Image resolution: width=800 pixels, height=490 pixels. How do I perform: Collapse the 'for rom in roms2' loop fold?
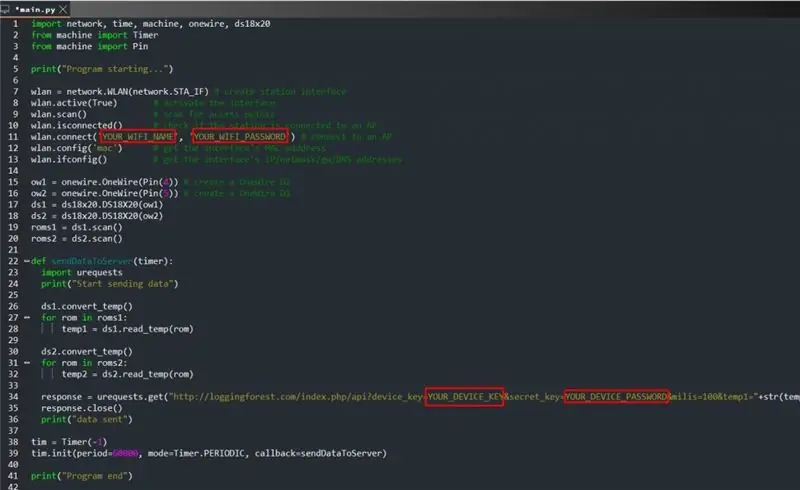27,363
